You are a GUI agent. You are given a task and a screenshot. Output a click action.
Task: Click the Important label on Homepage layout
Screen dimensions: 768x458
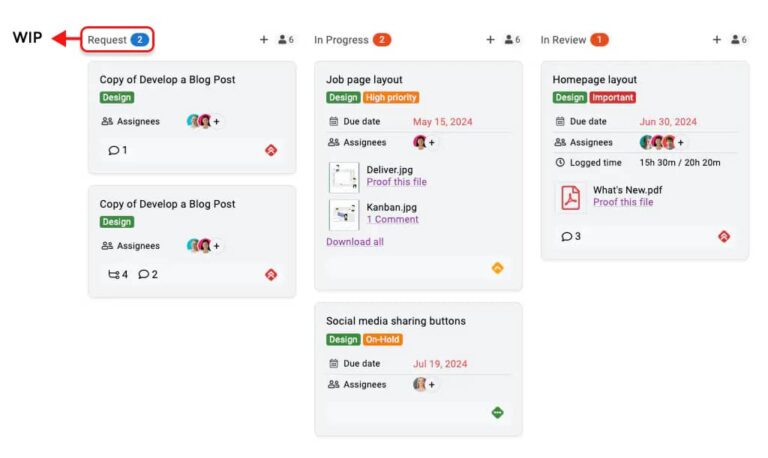click(x=613, y=97)
